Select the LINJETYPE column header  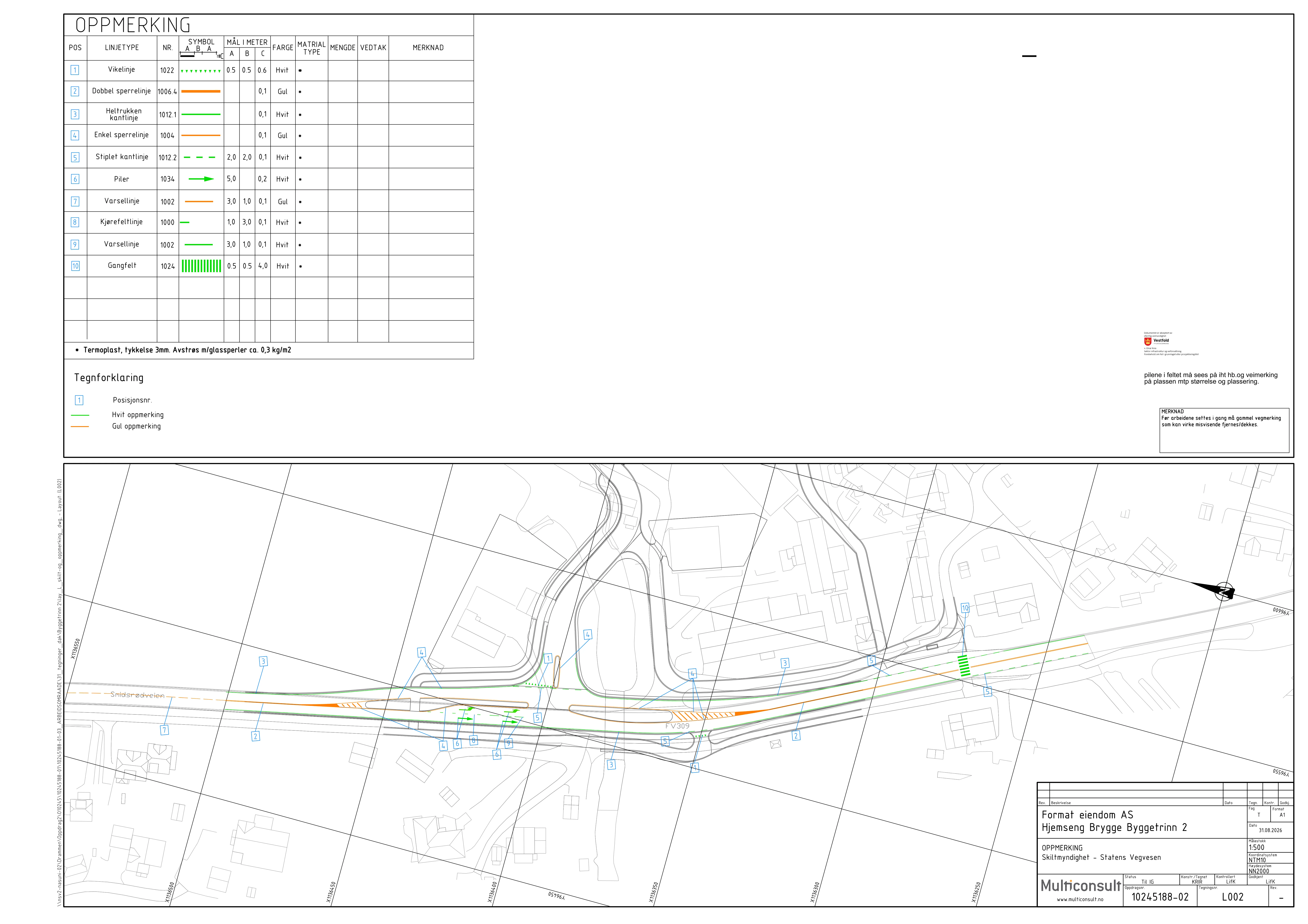point(122,48)
